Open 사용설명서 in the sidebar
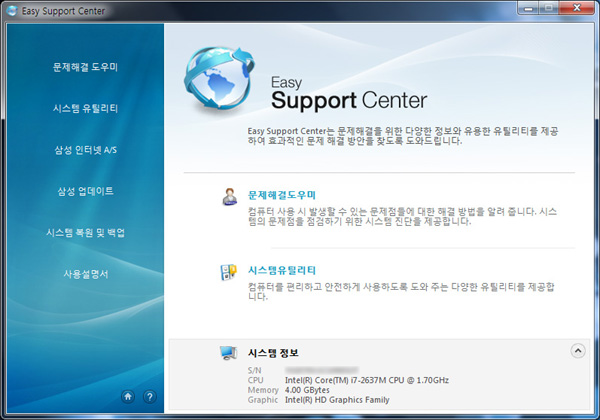This screenshot has height=420, width=600. 85,274
